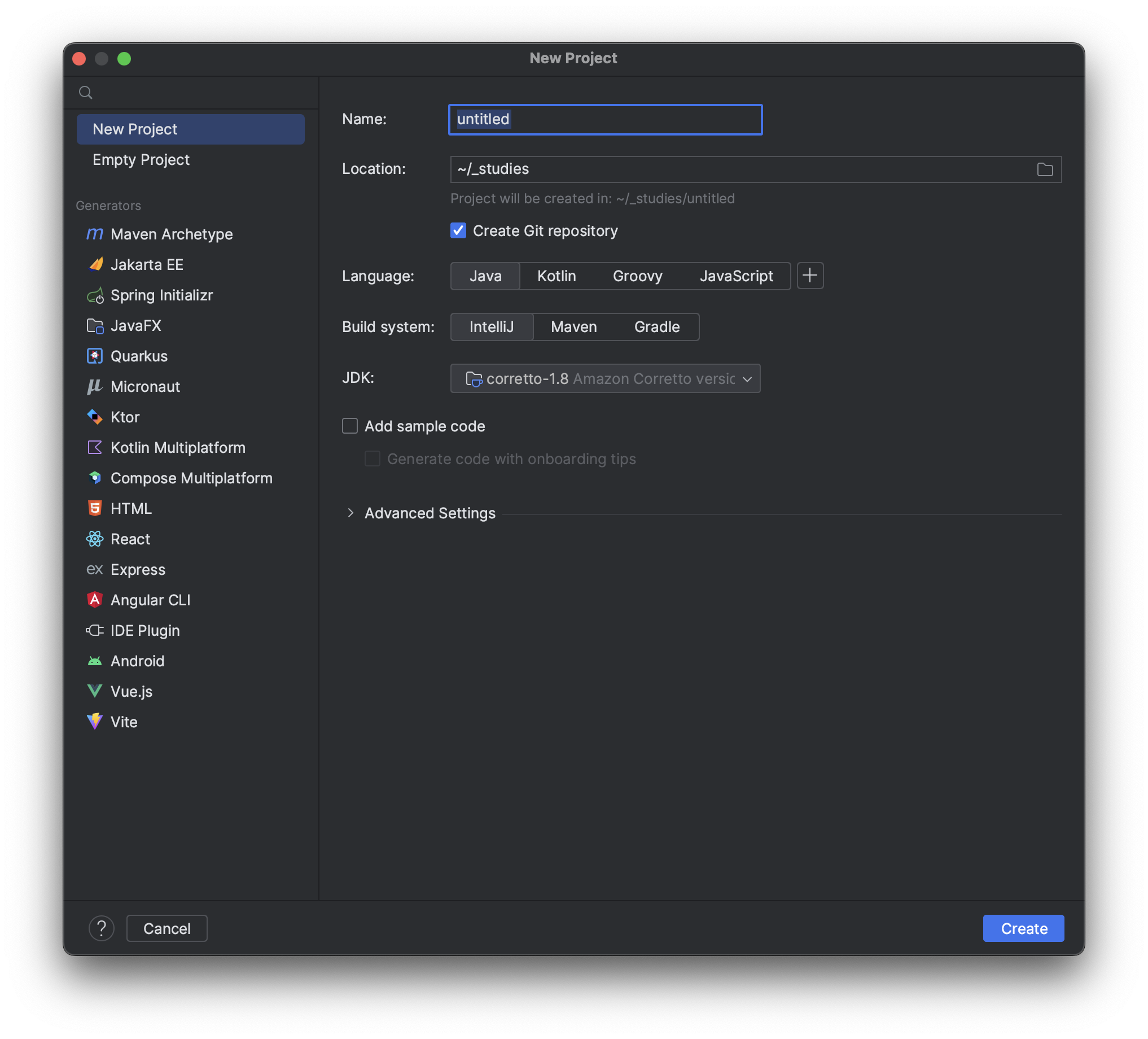Click the Spring Initializr generator icon
Viewport: 1148px width, 1039px height.
94,295
